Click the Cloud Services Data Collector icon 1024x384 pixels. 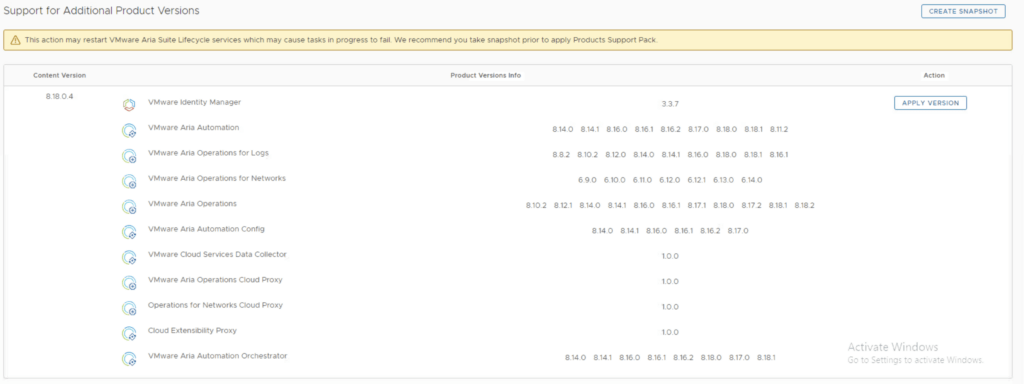click(x=129, y=257)
